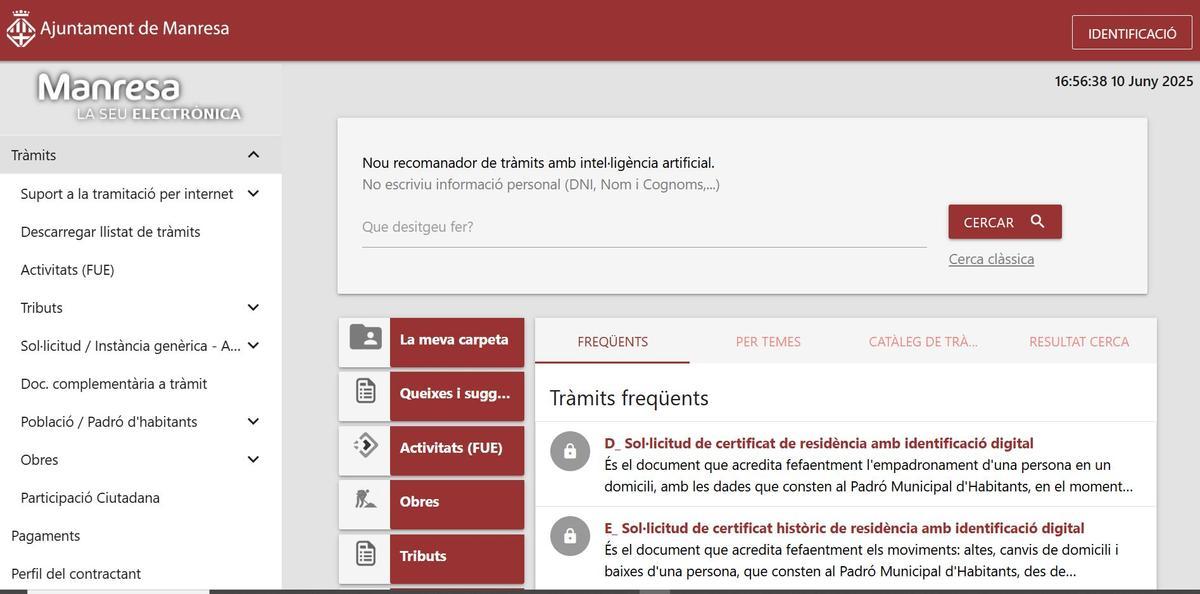Click the Obres construction worker icon
This screenshot has width=1200, height=594.
365,500
